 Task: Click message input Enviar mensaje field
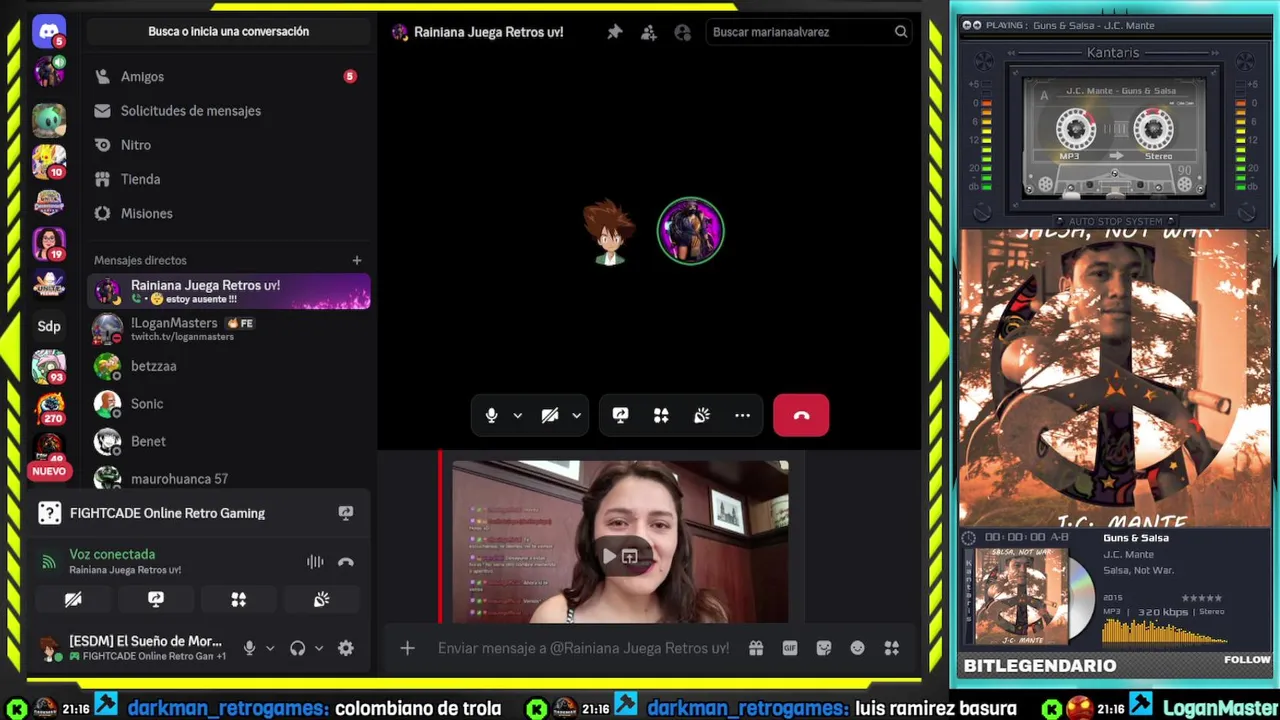pos(584,648)
